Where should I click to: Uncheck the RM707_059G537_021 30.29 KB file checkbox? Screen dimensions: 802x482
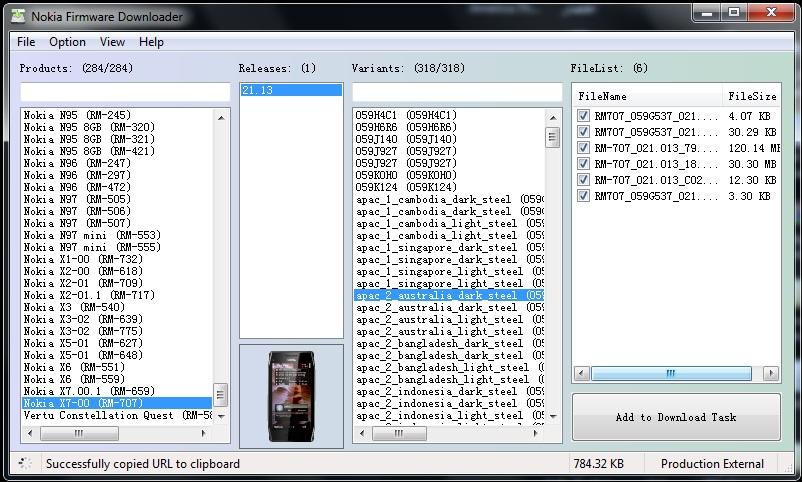[583, 132]
